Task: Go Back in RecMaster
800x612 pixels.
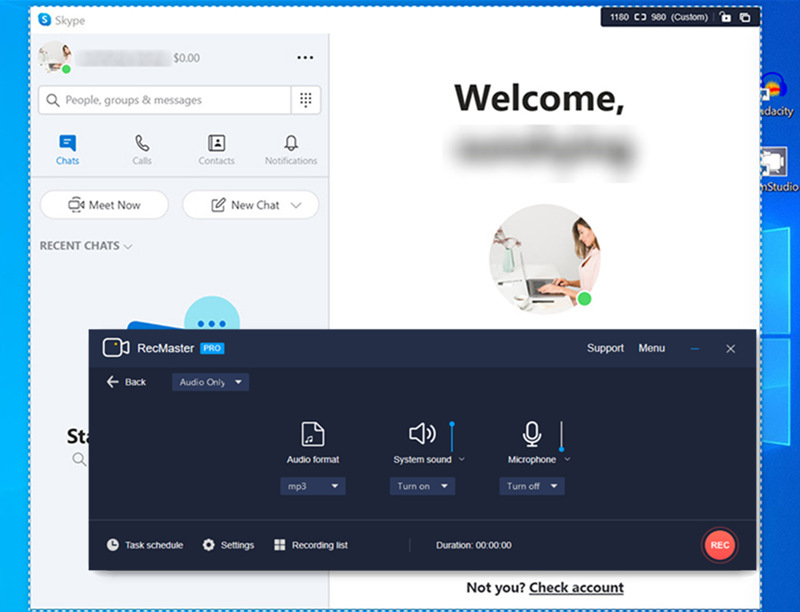Action: [x=126, y=382]
